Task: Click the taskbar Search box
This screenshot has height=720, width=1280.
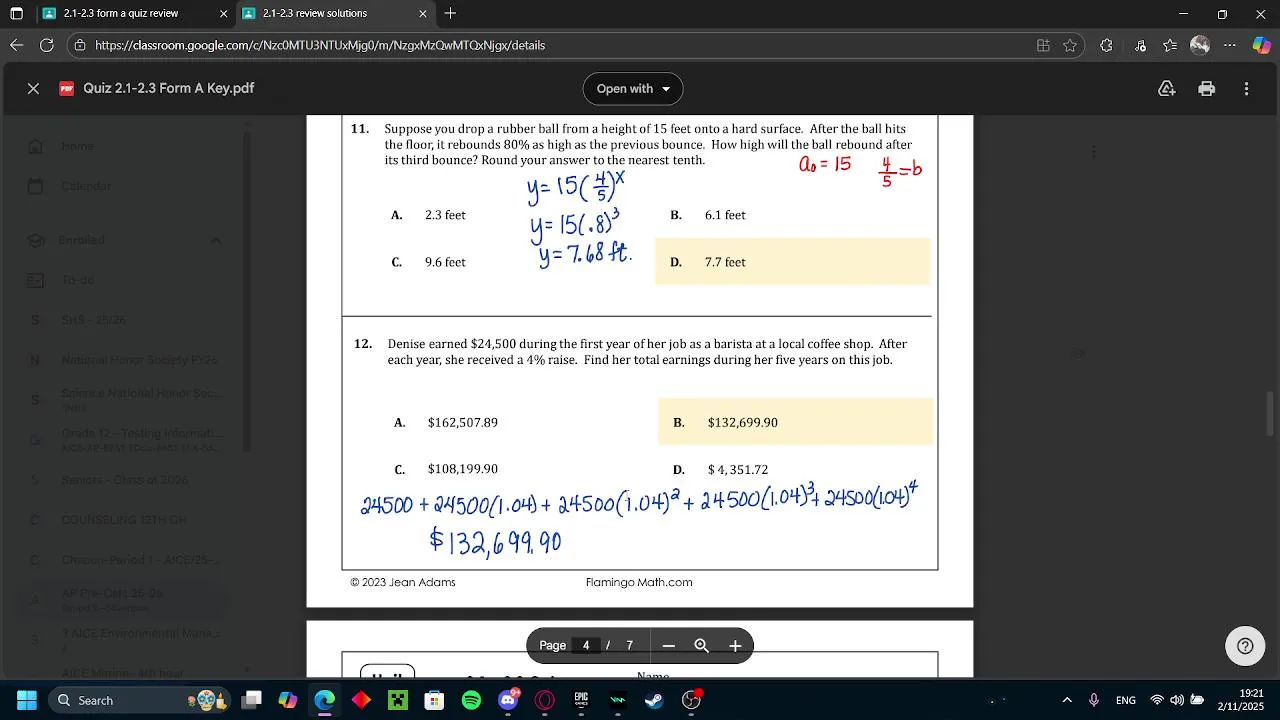Action: (x=138, y=700)
